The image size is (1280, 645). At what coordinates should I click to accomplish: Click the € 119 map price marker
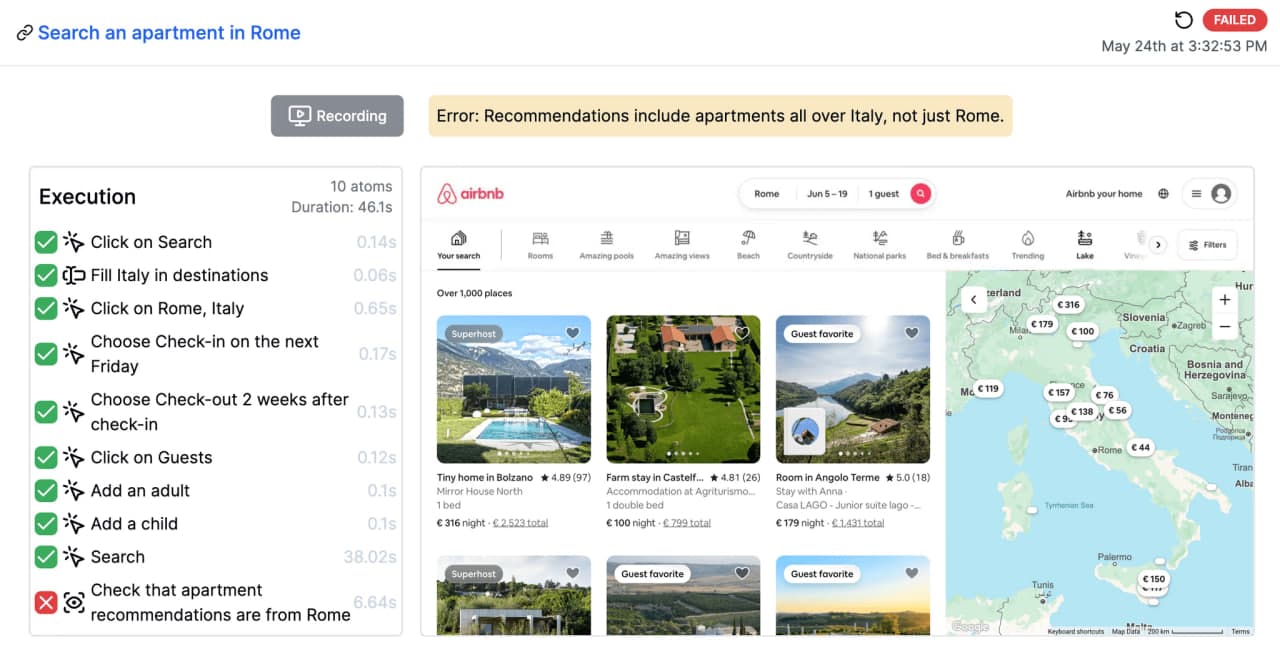point(988,388)
